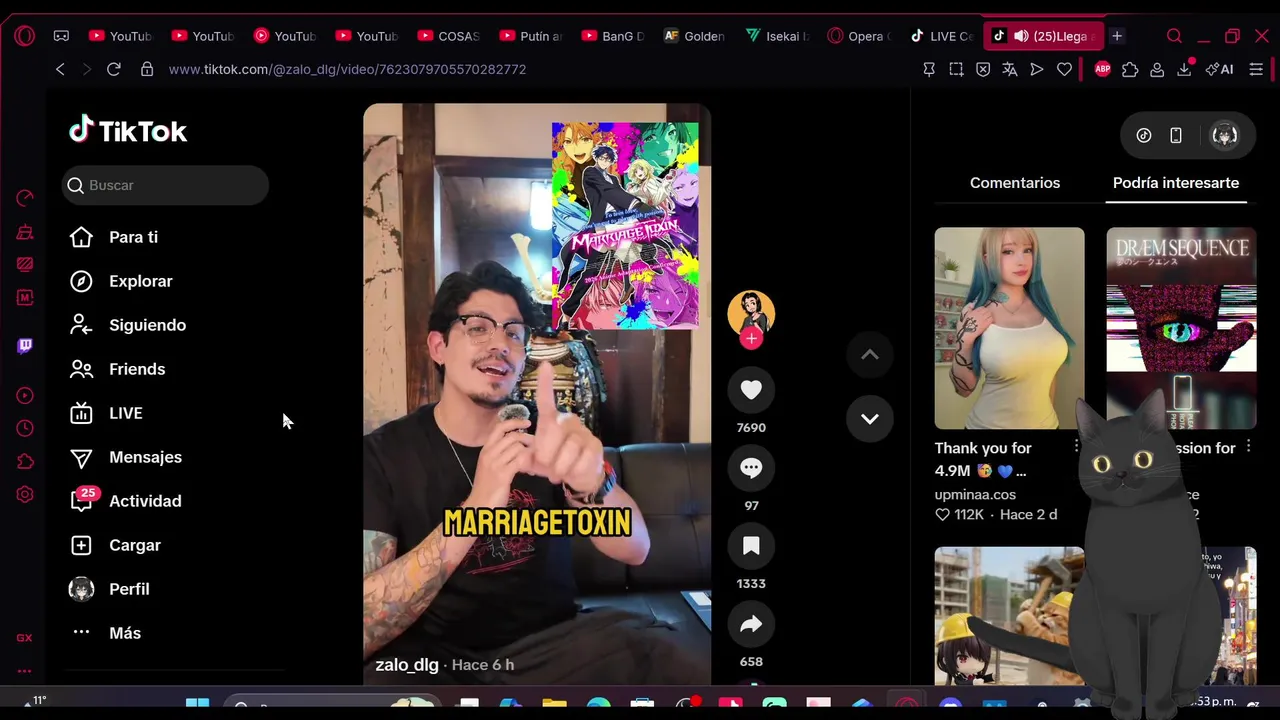Follow creator with the red plus badge
The height and width of the screenshot is (720, 1280).
[751, 338]
